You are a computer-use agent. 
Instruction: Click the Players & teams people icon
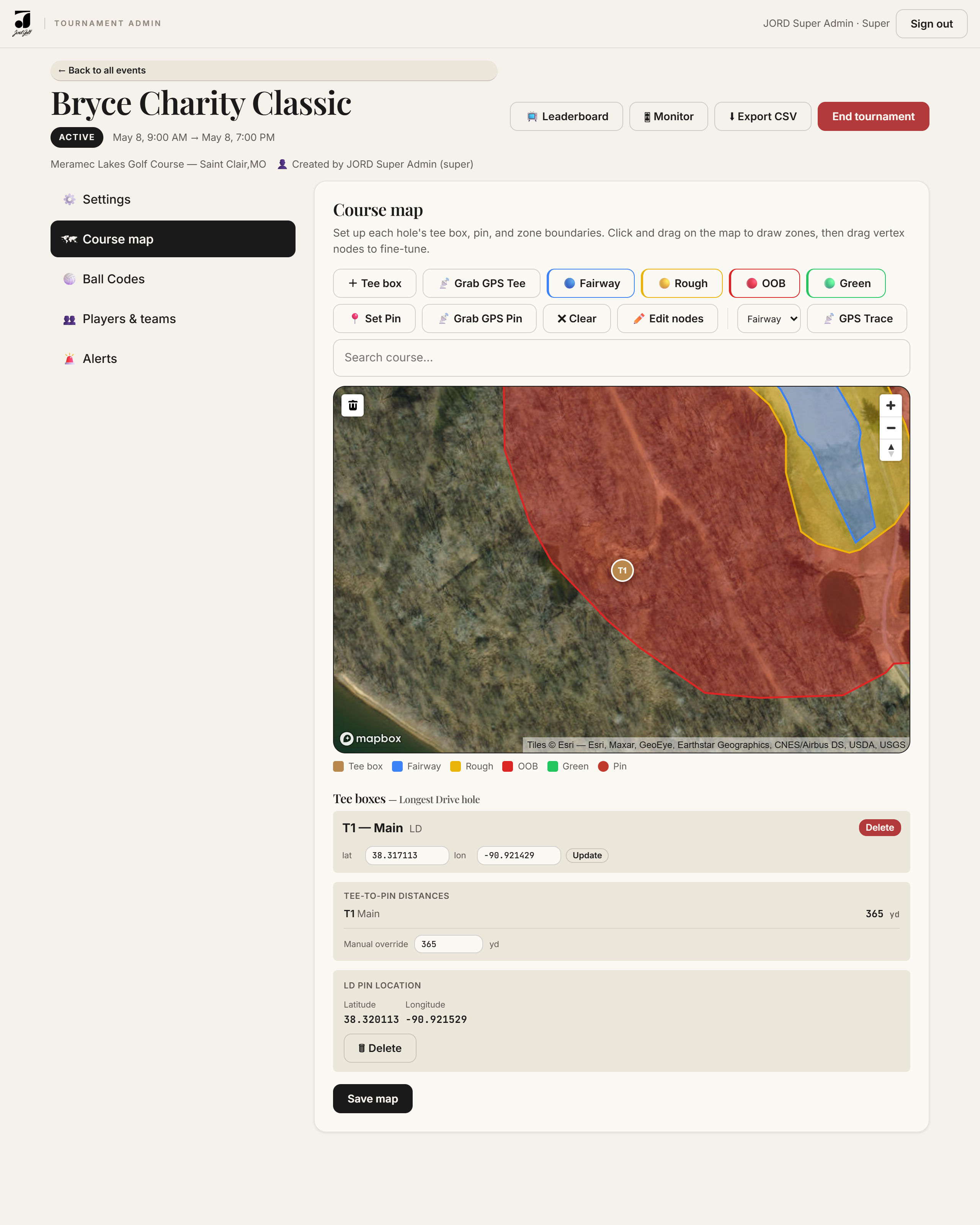[x=69, y=319]
